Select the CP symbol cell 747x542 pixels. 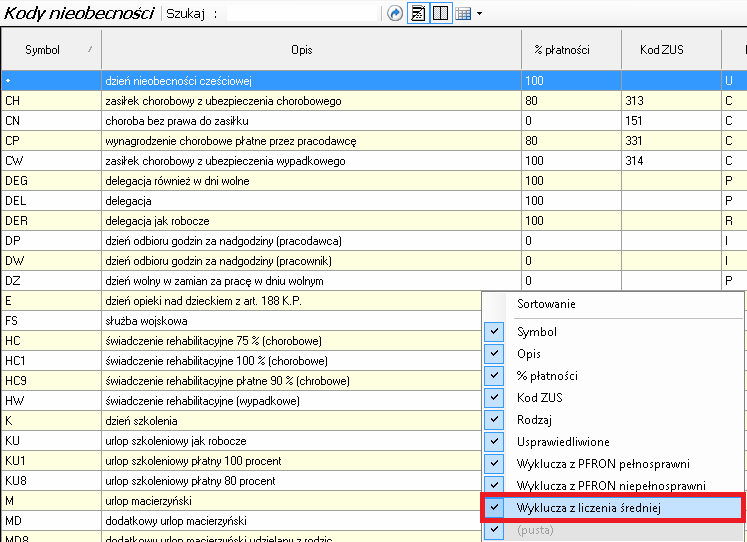pyautogui.click(x=51, y=141)
